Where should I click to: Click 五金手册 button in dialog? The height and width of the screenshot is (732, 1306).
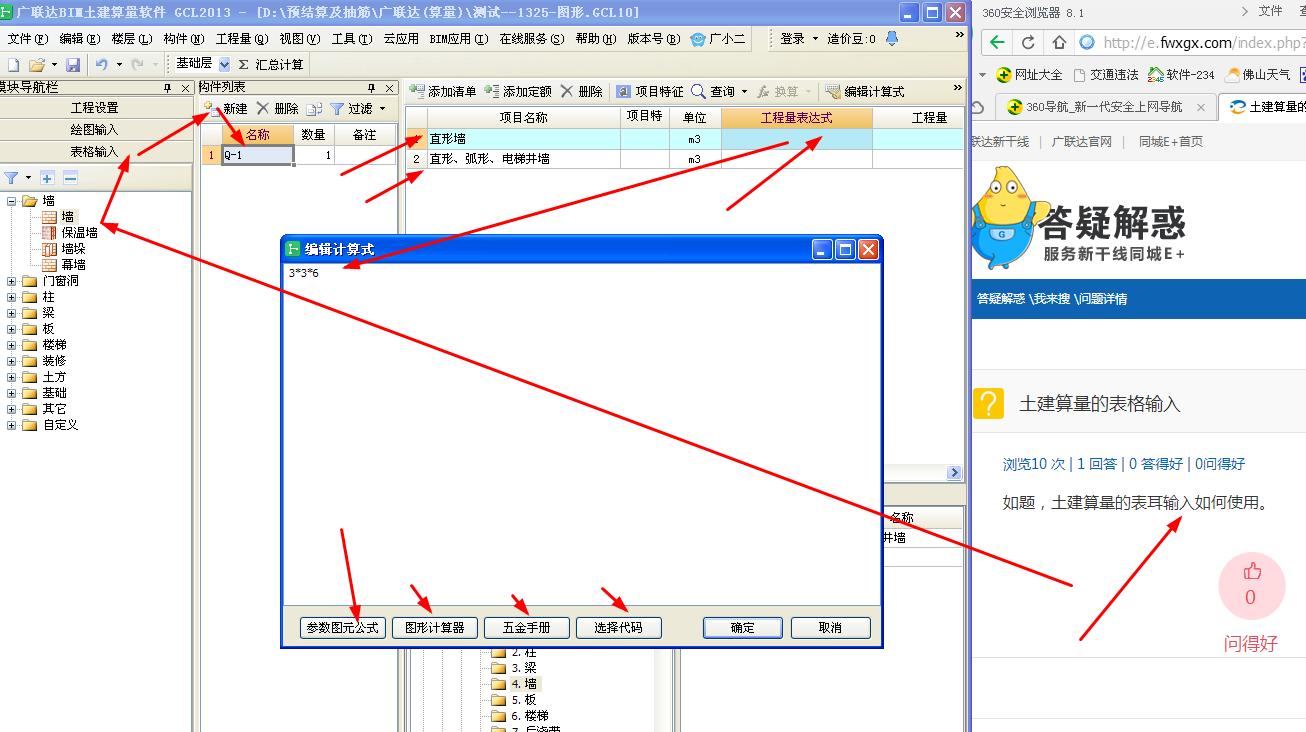coord(526,628)
